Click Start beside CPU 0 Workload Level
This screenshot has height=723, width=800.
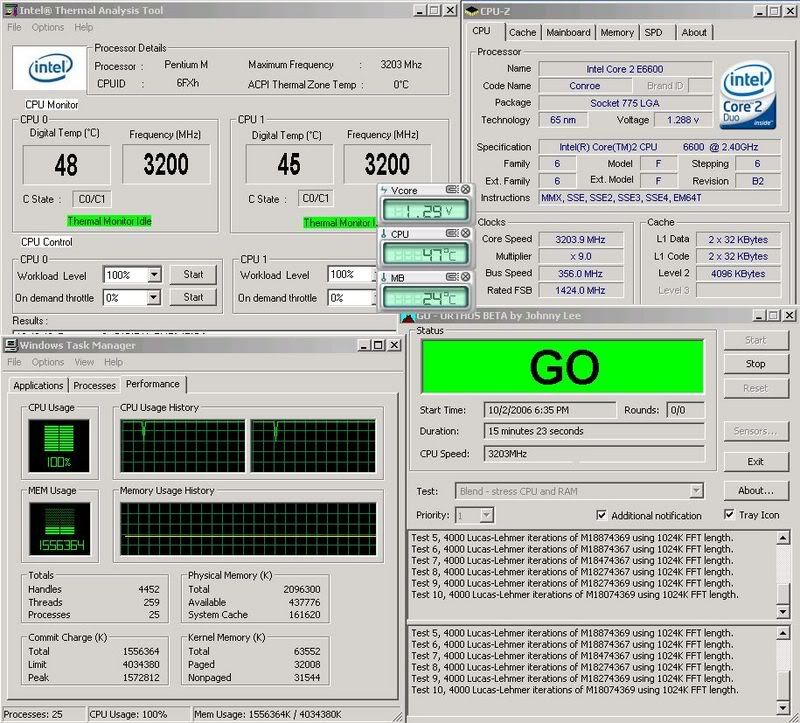coord(193,275)
